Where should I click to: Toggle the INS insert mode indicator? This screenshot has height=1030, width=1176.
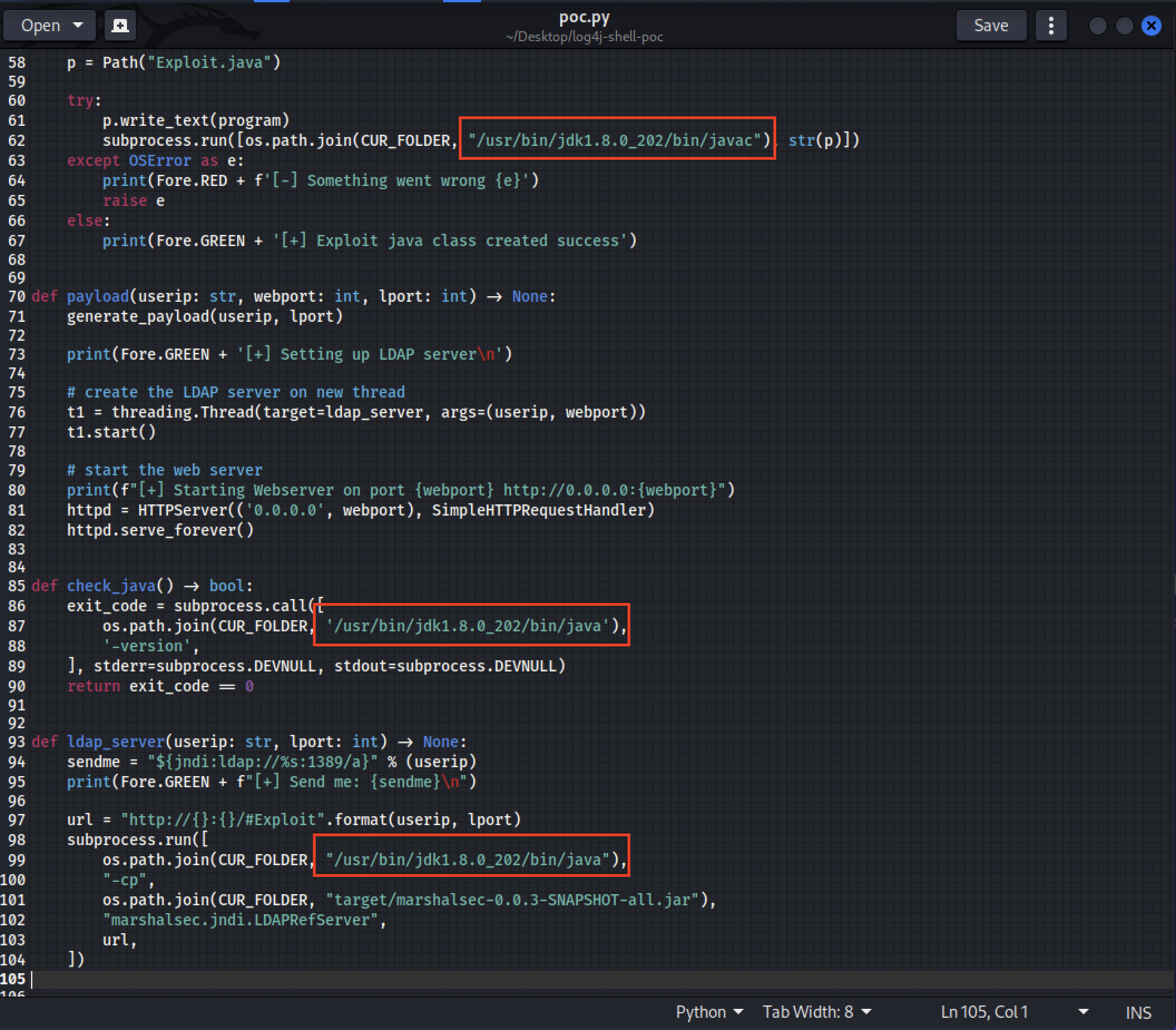click(1138, 1012)
